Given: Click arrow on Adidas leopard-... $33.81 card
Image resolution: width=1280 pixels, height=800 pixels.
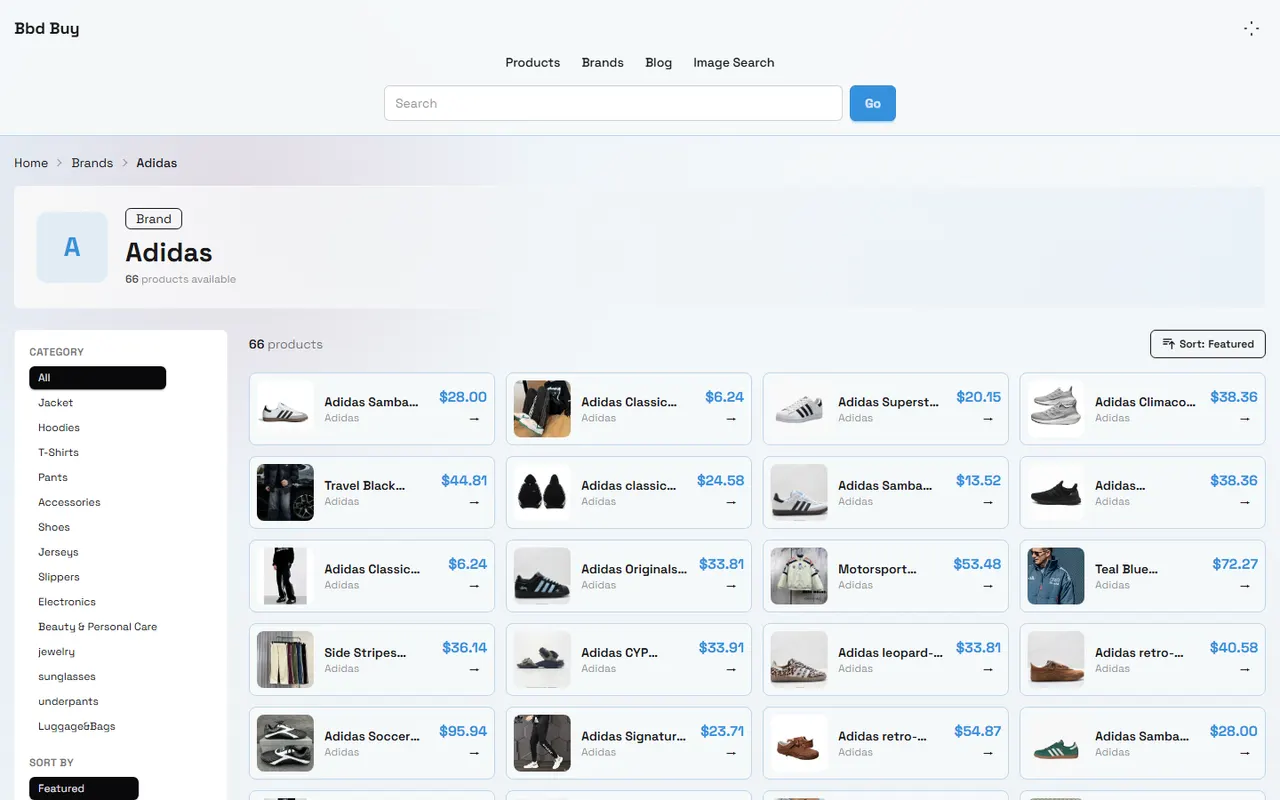Looking at the screenshot, I should [988, 670].
